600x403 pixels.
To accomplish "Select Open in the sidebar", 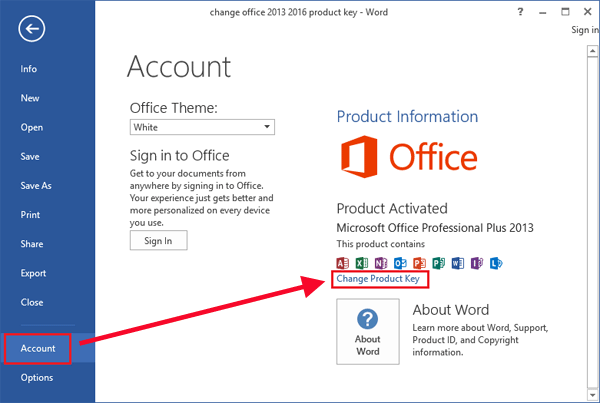I will click(32, 127).
